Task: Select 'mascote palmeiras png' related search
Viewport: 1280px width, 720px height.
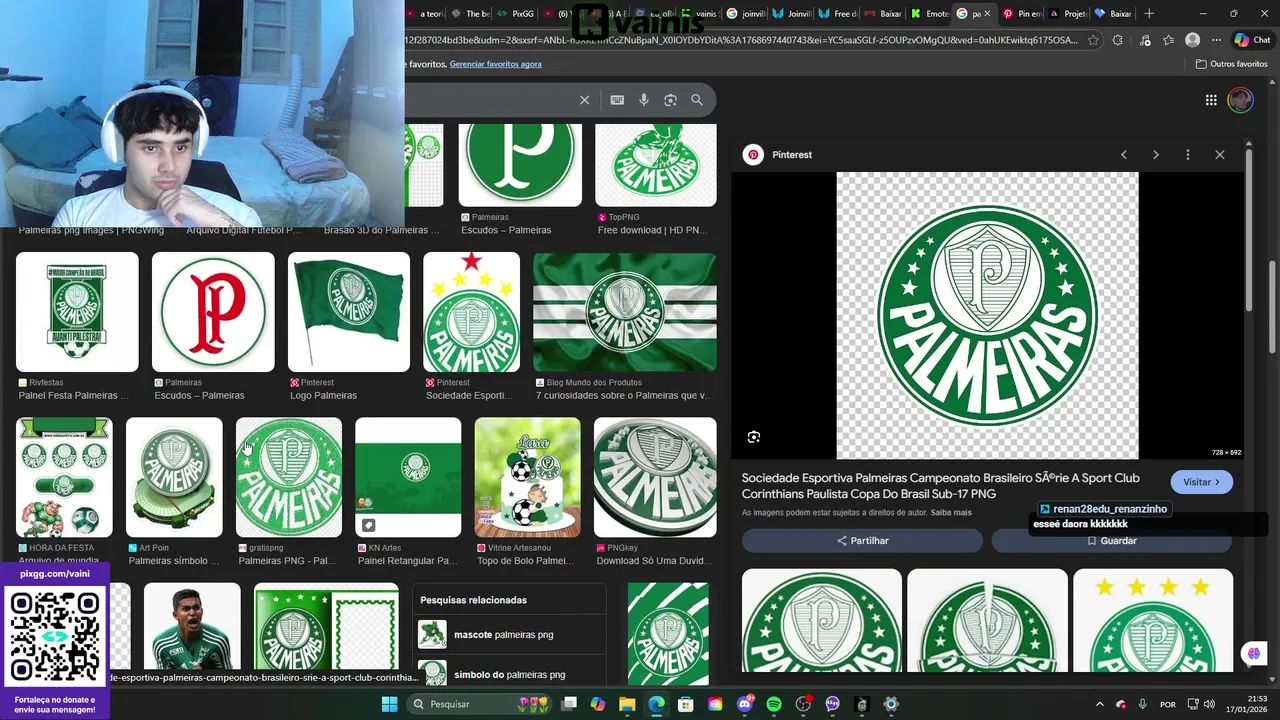Action: click(x=509, y=635)
